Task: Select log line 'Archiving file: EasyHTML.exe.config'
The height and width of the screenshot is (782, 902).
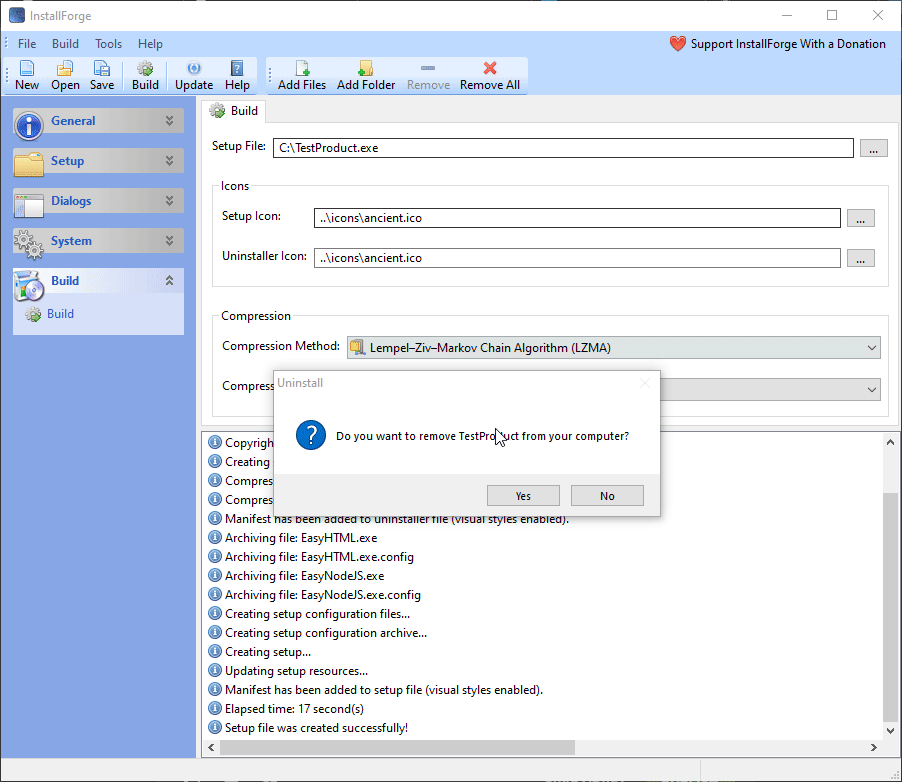Action: pyautogui.click(x=319, y=557)
